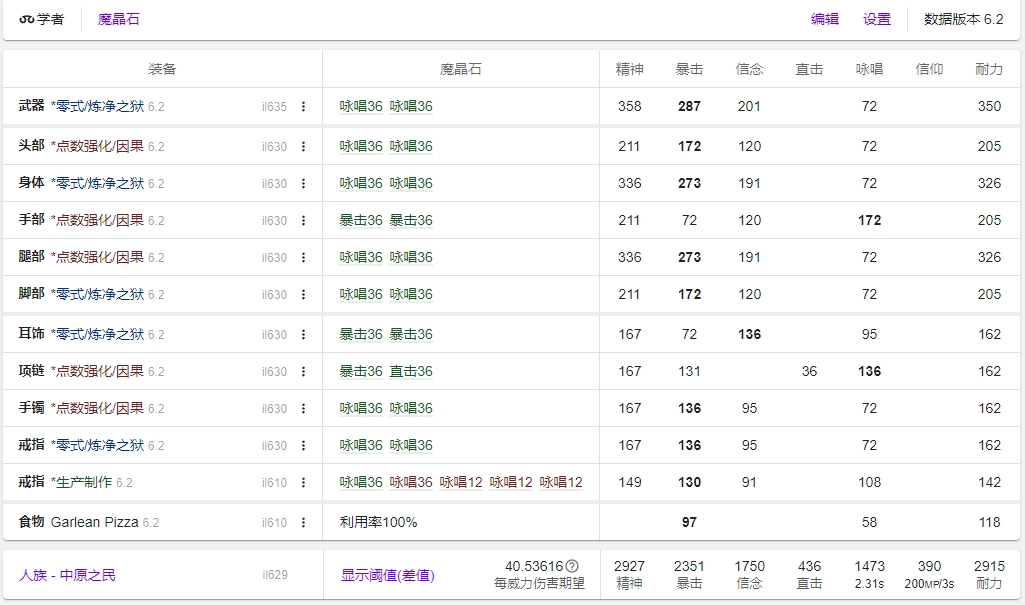This screenshot has height=605, width=1025.
Task: Open the three-dot menu for the 耳饰 row
Action: pyautogui.click(x=303, y=335)
